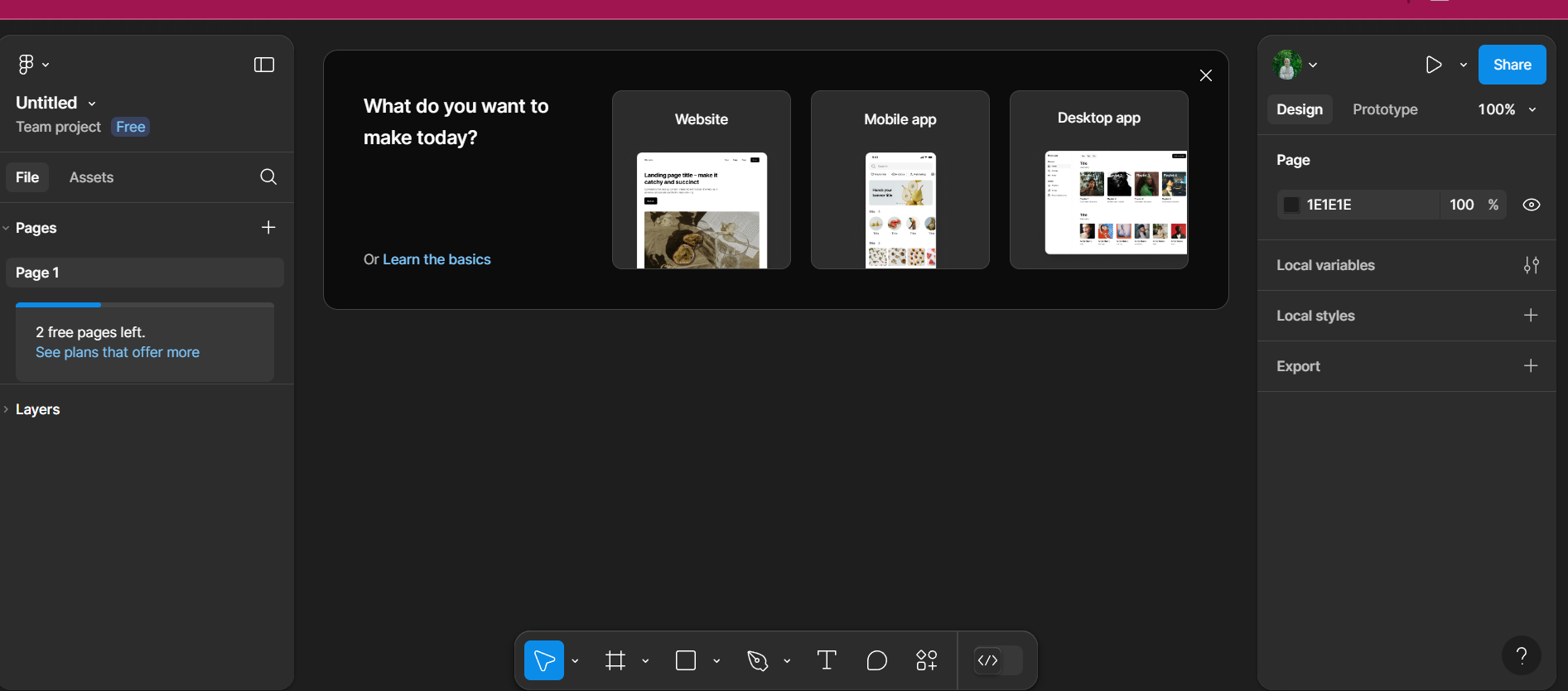Present prototype with play icon
Image resolution: width=1568 pixels, height=691 pixels.
pos(1434,65)
